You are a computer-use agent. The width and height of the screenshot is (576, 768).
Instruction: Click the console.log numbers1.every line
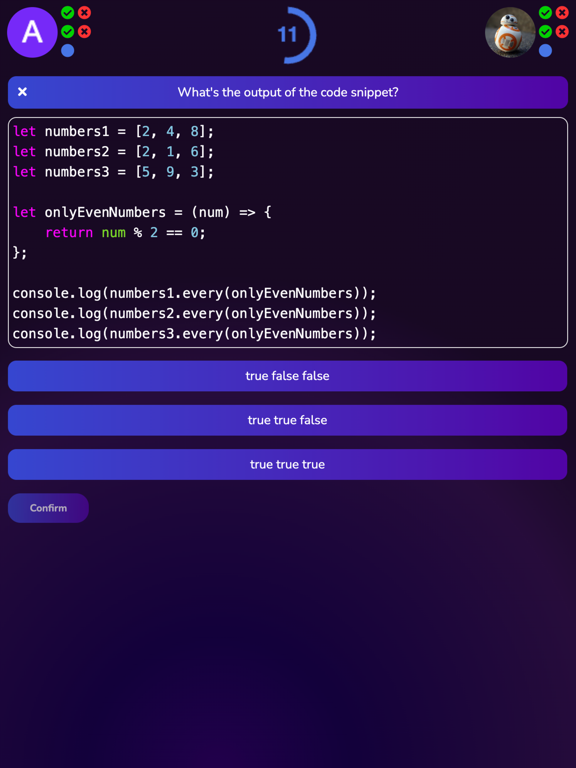click(x=194, y=293)
